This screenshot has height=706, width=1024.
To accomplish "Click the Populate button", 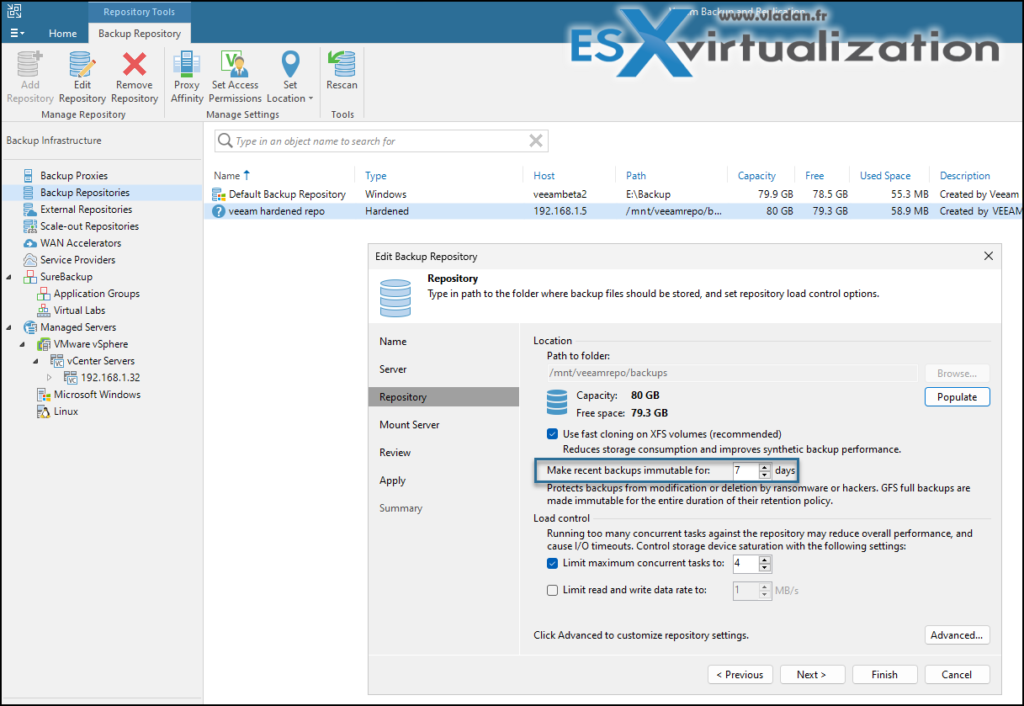I will 956,396.
